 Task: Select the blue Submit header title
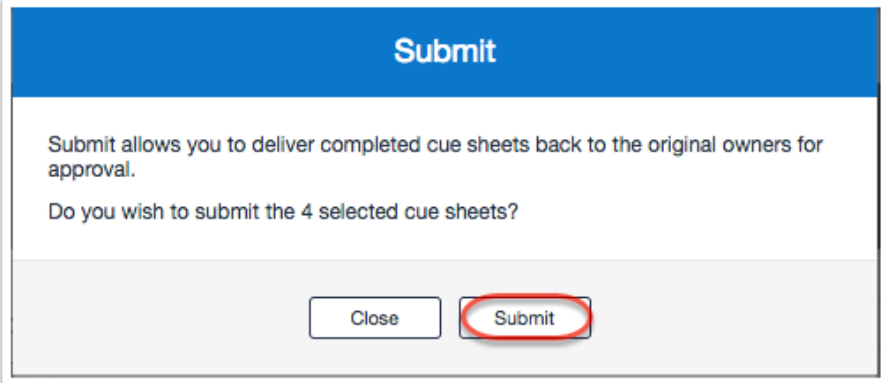pyautogui.click(x=445, y=51)
